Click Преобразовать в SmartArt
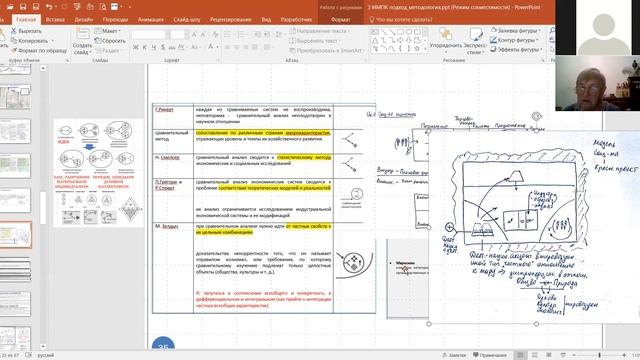 coord(326,51)
